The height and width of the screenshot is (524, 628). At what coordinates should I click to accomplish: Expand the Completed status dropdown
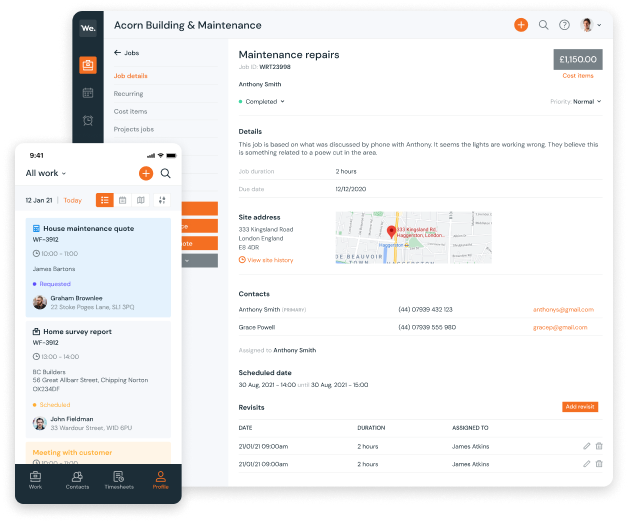(x=262, y=101)
